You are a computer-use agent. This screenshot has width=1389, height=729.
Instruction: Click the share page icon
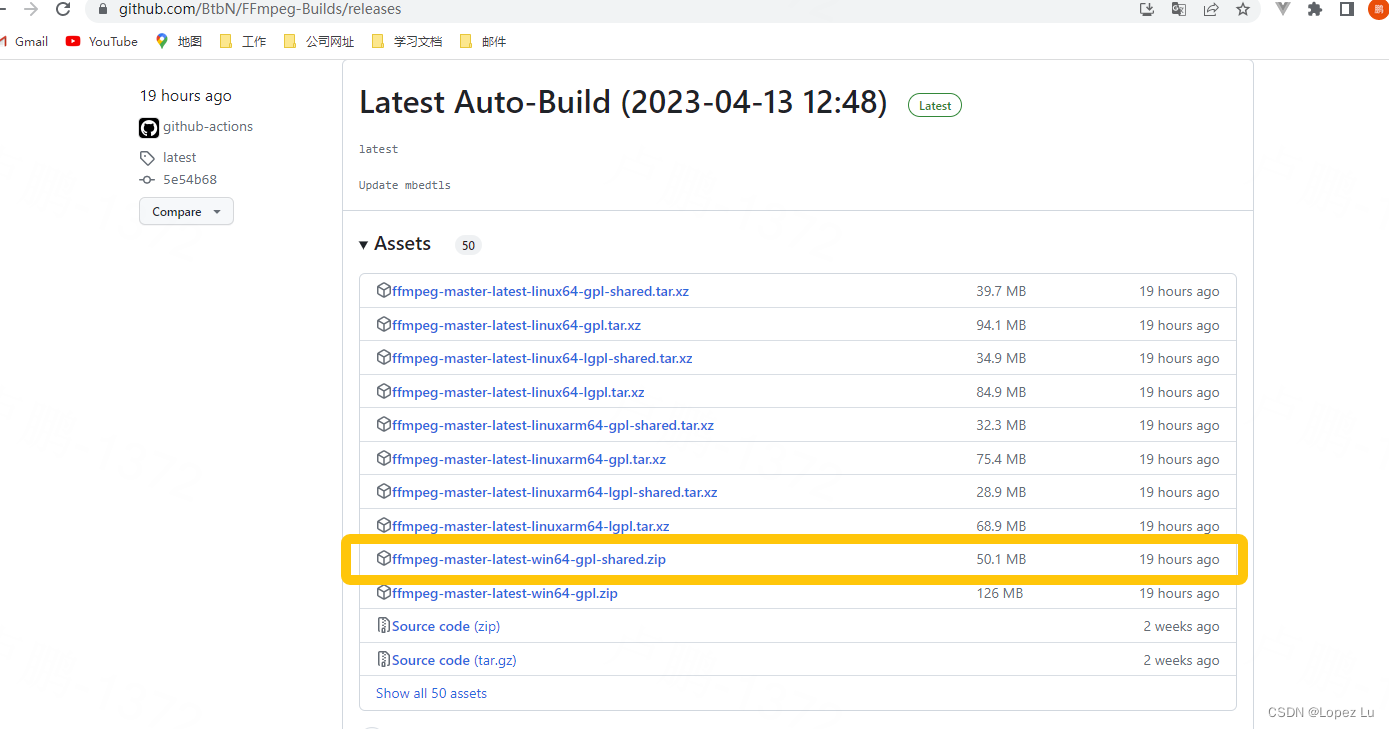pyautogui.click(x=1211, y=9)
